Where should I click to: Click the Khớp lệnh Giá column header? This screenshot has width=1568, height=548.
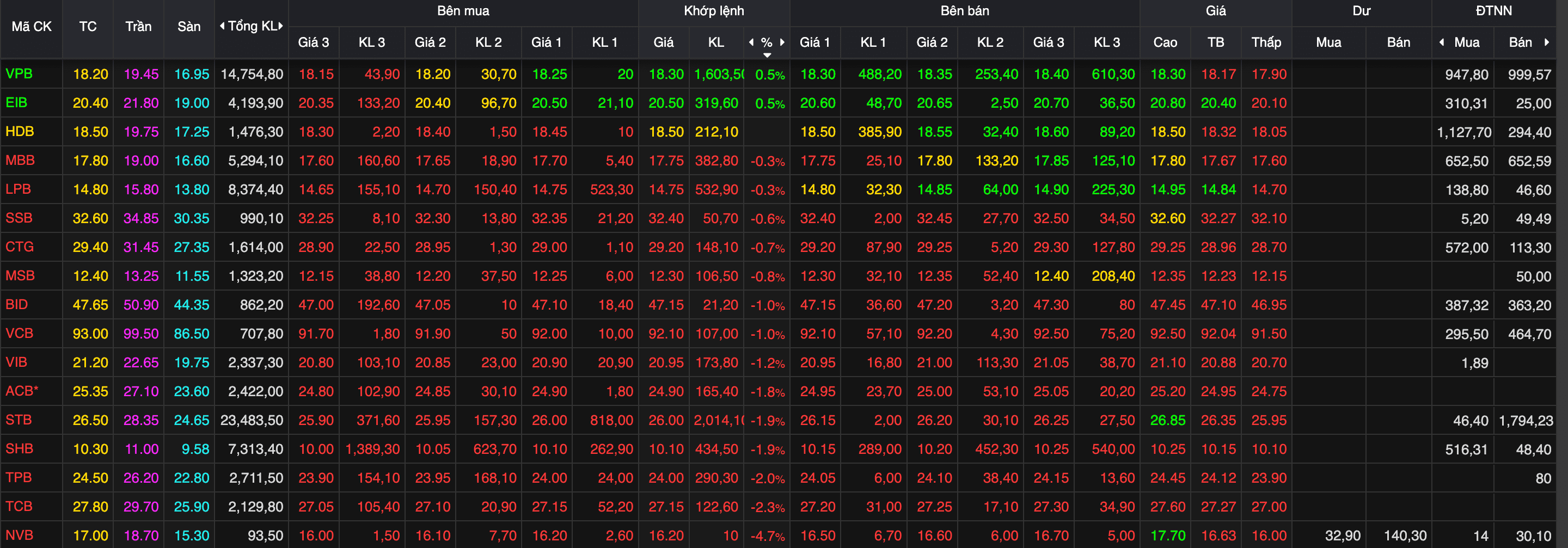[663, 42]
